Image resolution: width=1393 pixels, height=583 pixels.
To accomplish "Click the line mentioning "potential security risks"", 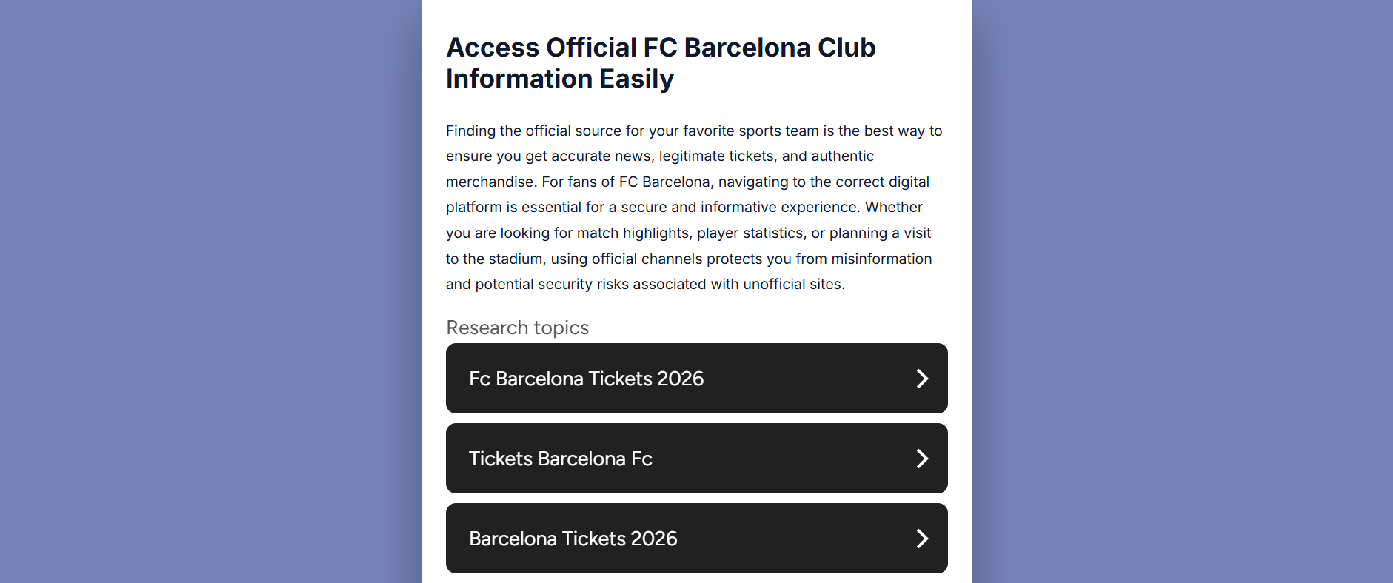I will coord(645,284).
